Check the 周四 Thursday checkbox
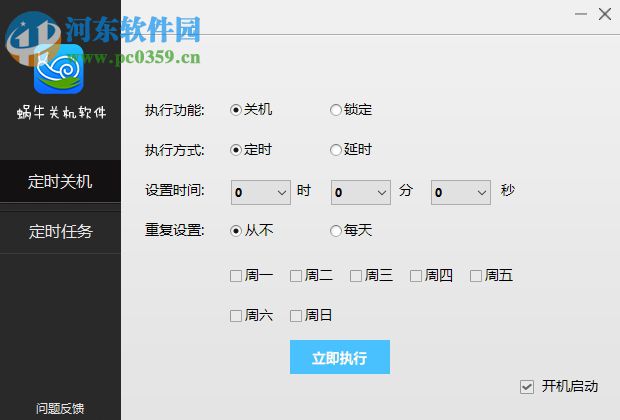Screen dimensions: 620x420 (416, 276)
